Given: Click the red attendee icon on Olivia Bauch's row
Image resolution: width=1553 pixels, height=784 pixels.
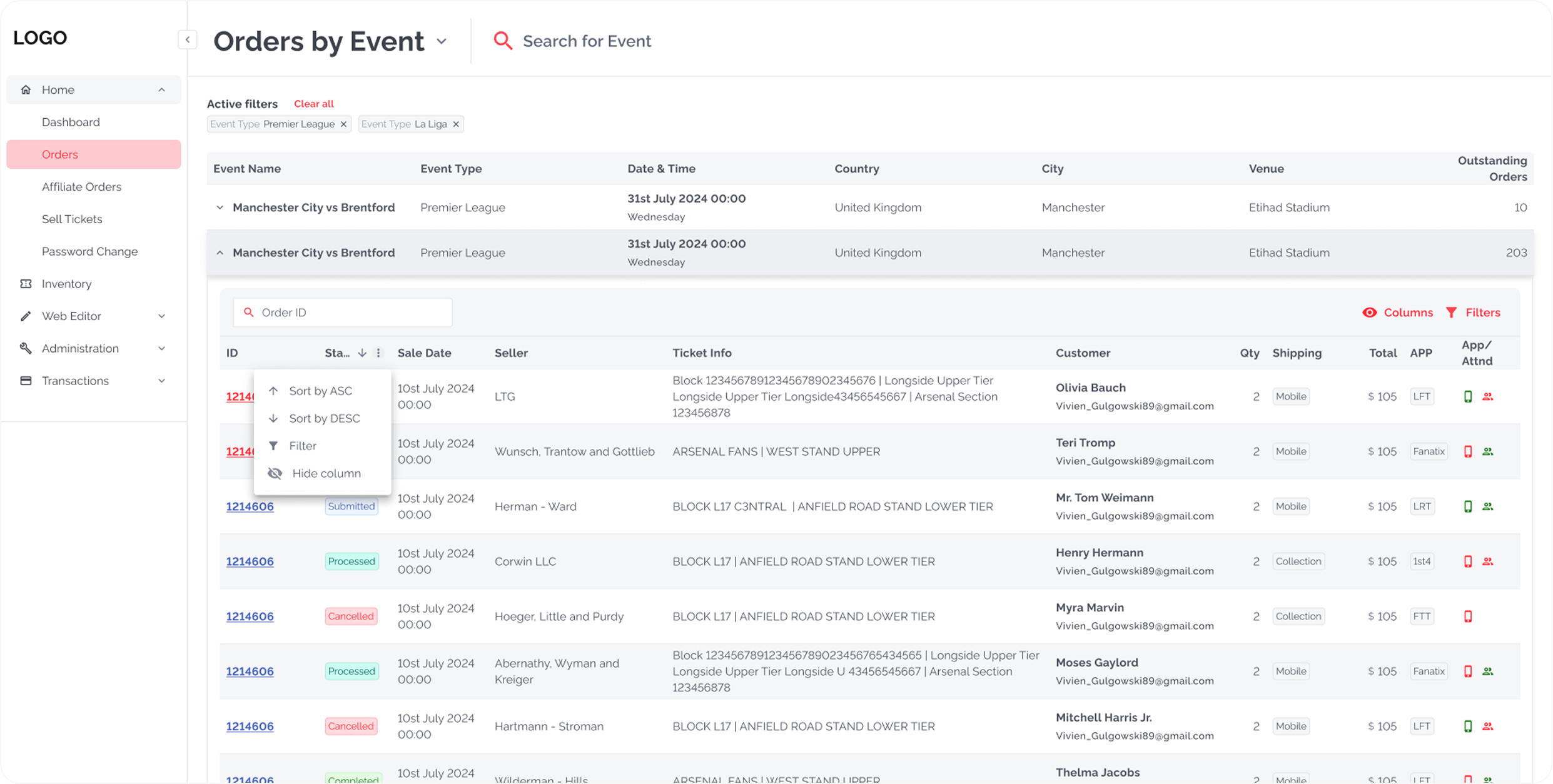Looking at the screenshot, I should click(1489, 396).
